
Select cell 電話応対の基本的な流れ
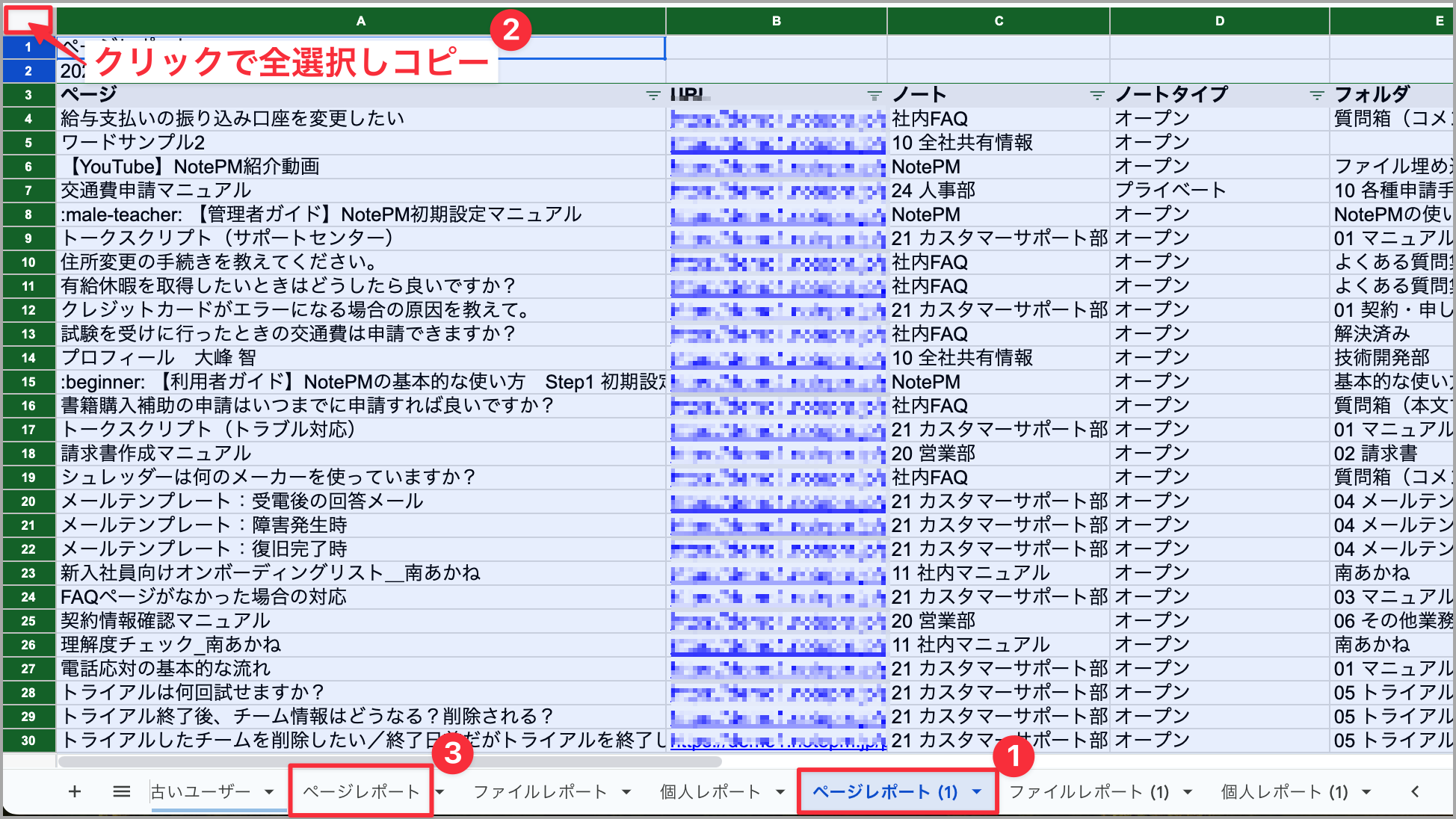coord(361,669)
